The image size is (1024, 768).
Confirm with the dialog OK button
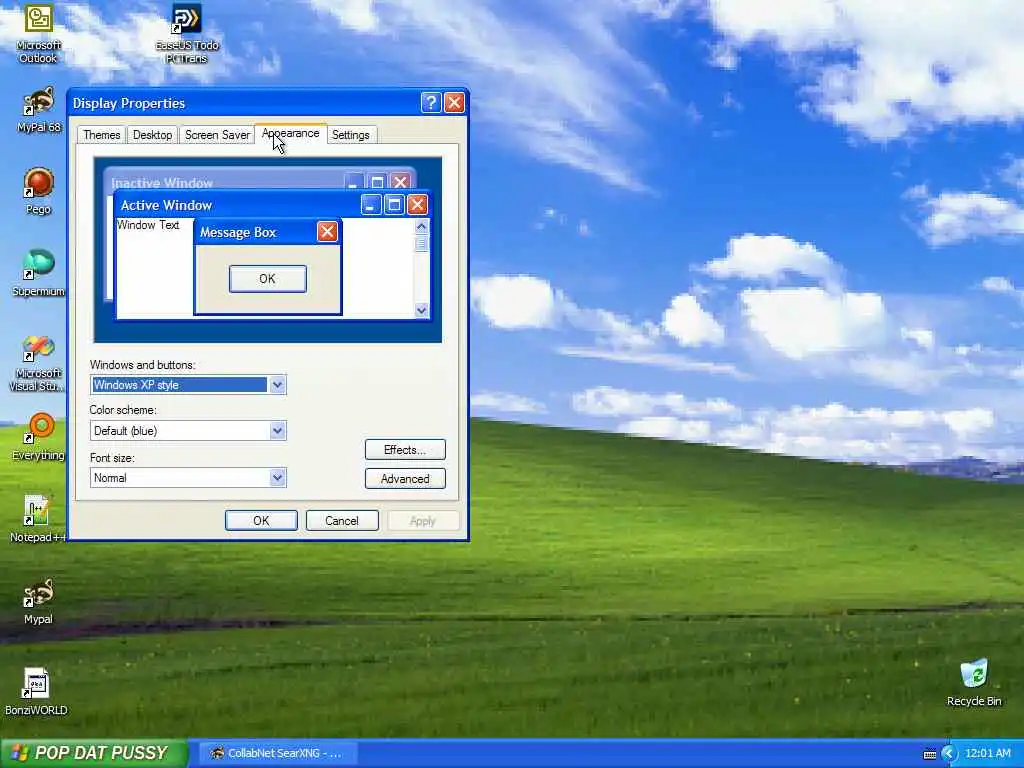261,520
